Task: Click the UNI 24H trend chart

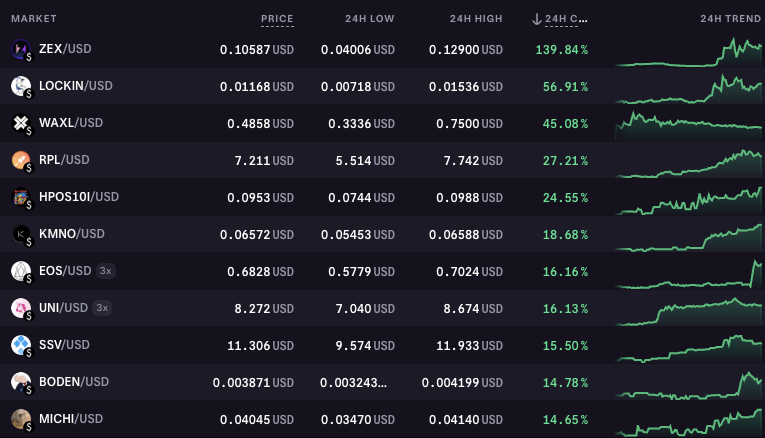Action: pyautogui.click(x=688, y=311)
